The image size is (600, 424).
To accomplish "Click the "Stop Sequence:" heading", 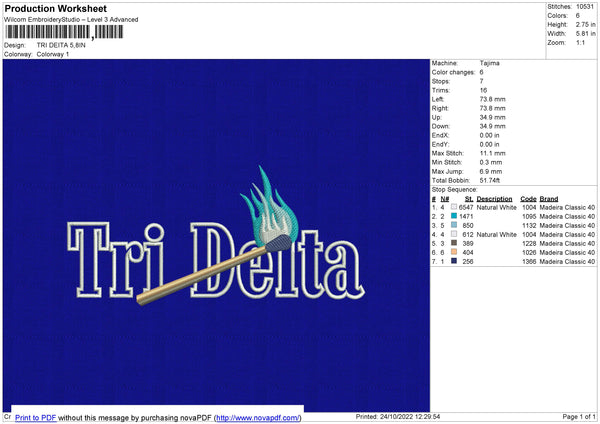I will pos(455,190).
